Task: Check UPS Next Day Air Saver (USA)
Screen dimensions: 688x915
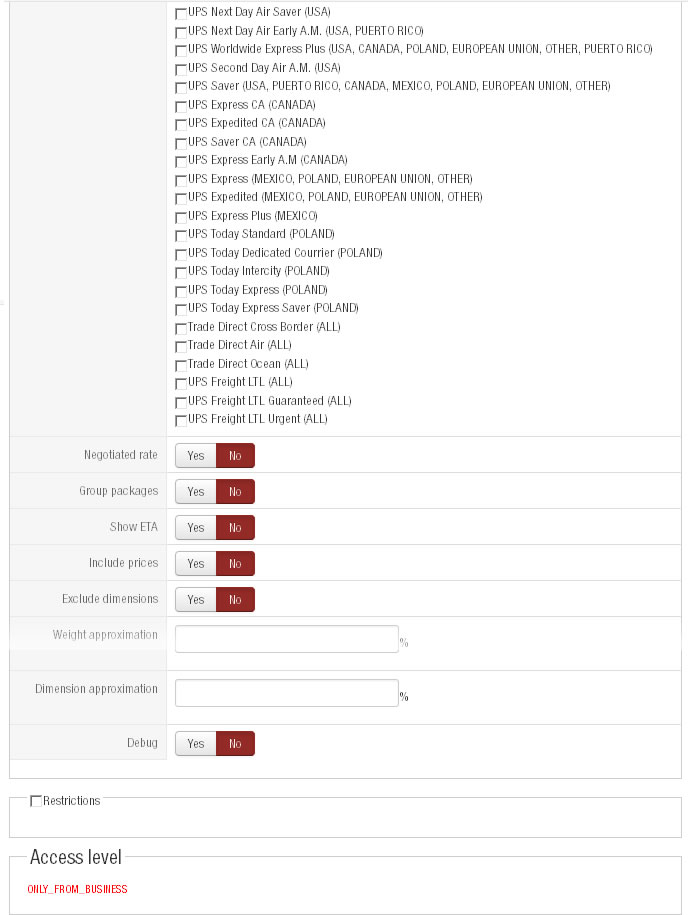Action: coord(181,13)
